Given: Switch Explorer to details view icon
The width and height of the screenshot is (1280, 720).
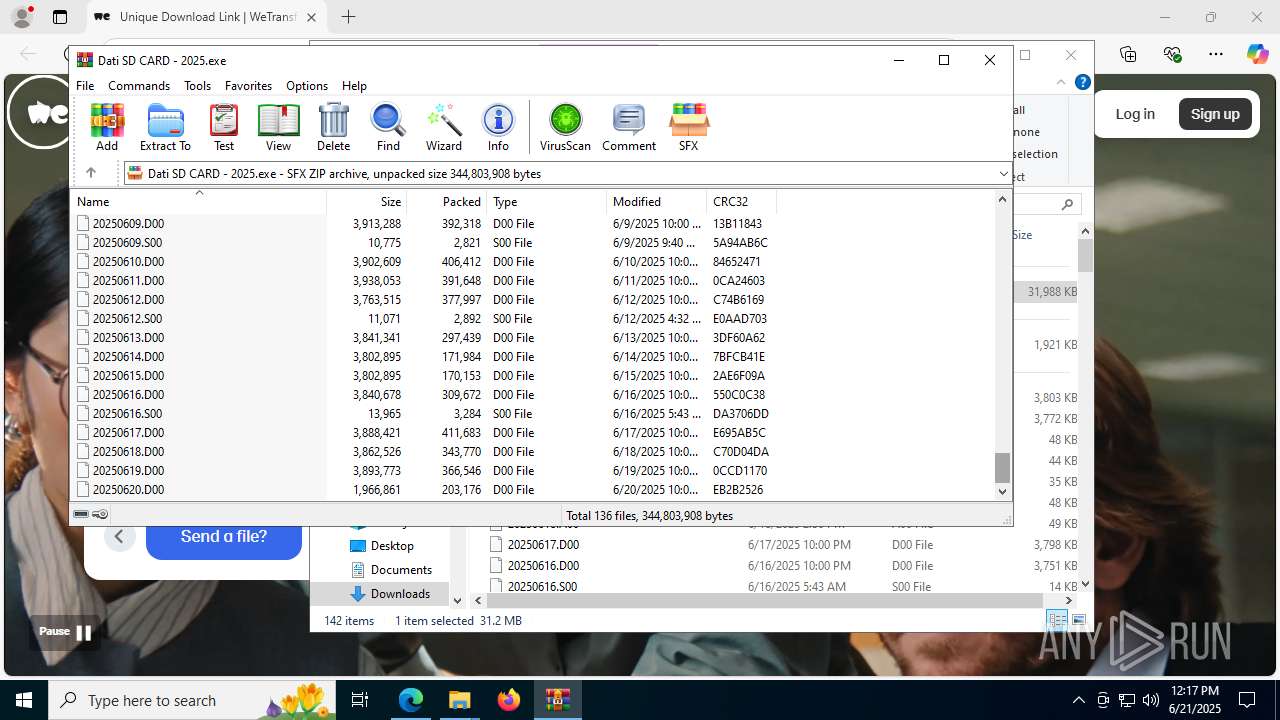Looking at the screenshot, I should click(x=1057, y=621).
